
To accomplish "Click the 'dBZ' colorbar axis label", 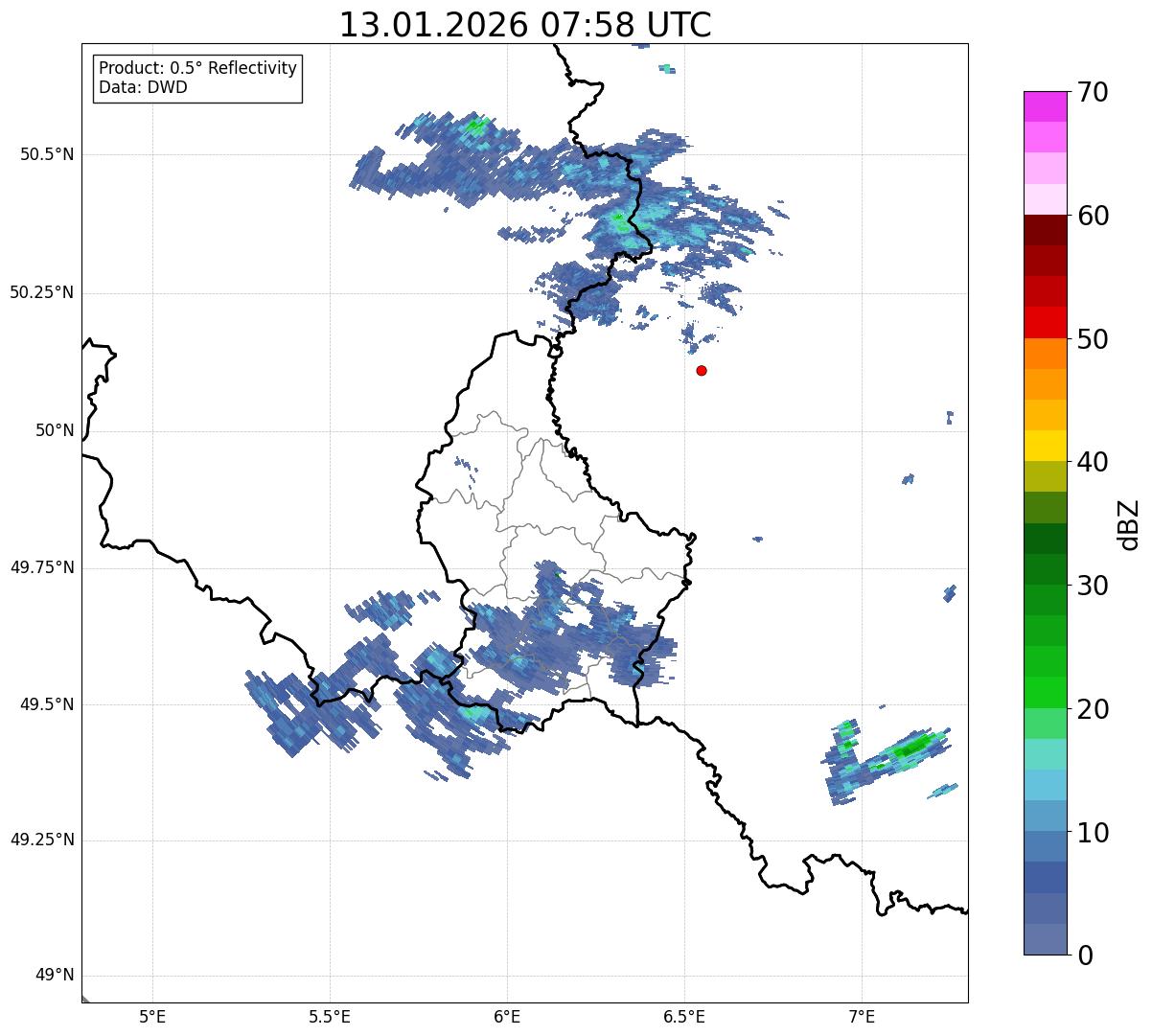I will click(x=1129, y=524).
